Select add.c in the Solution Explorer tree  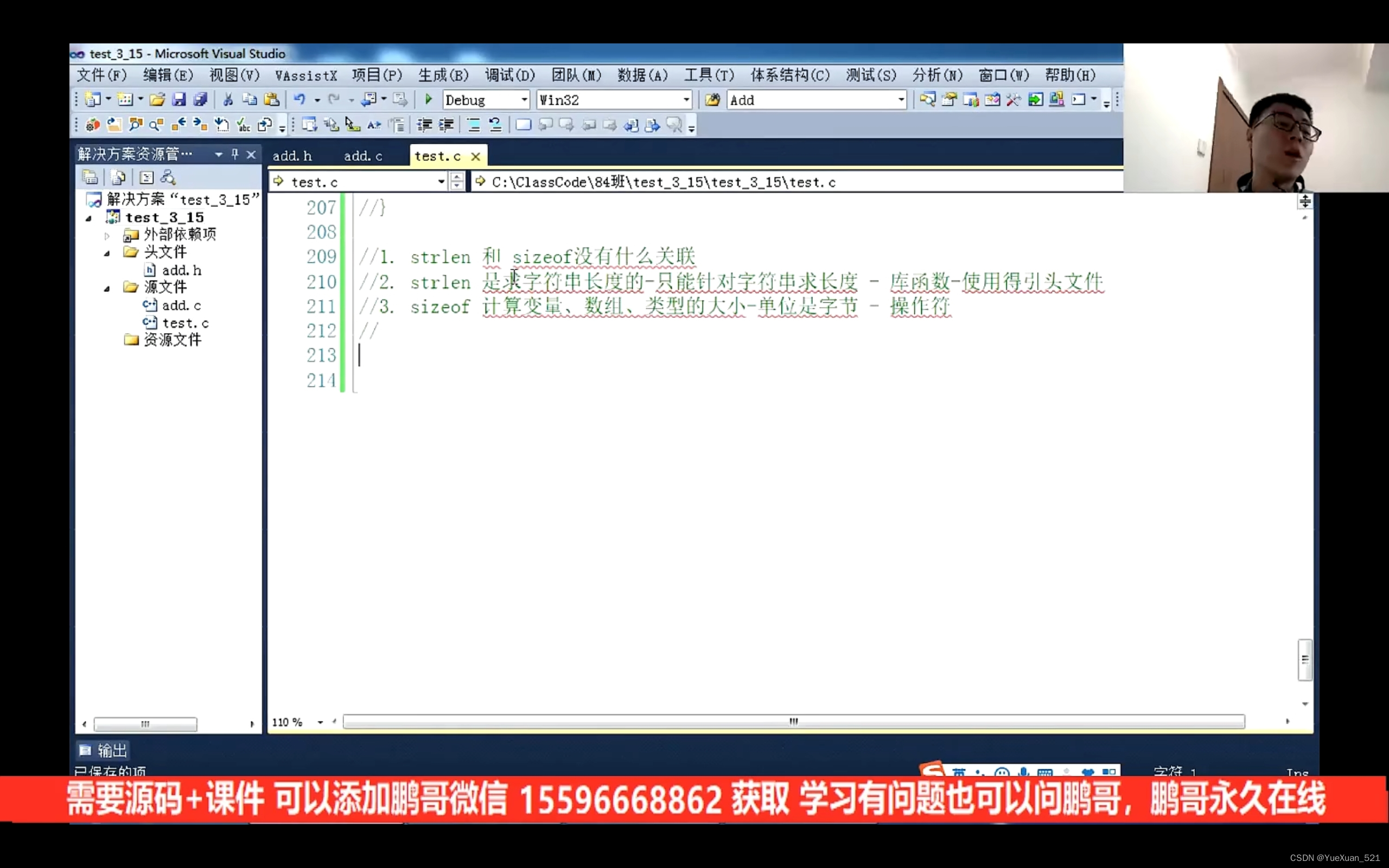(181, 305)
